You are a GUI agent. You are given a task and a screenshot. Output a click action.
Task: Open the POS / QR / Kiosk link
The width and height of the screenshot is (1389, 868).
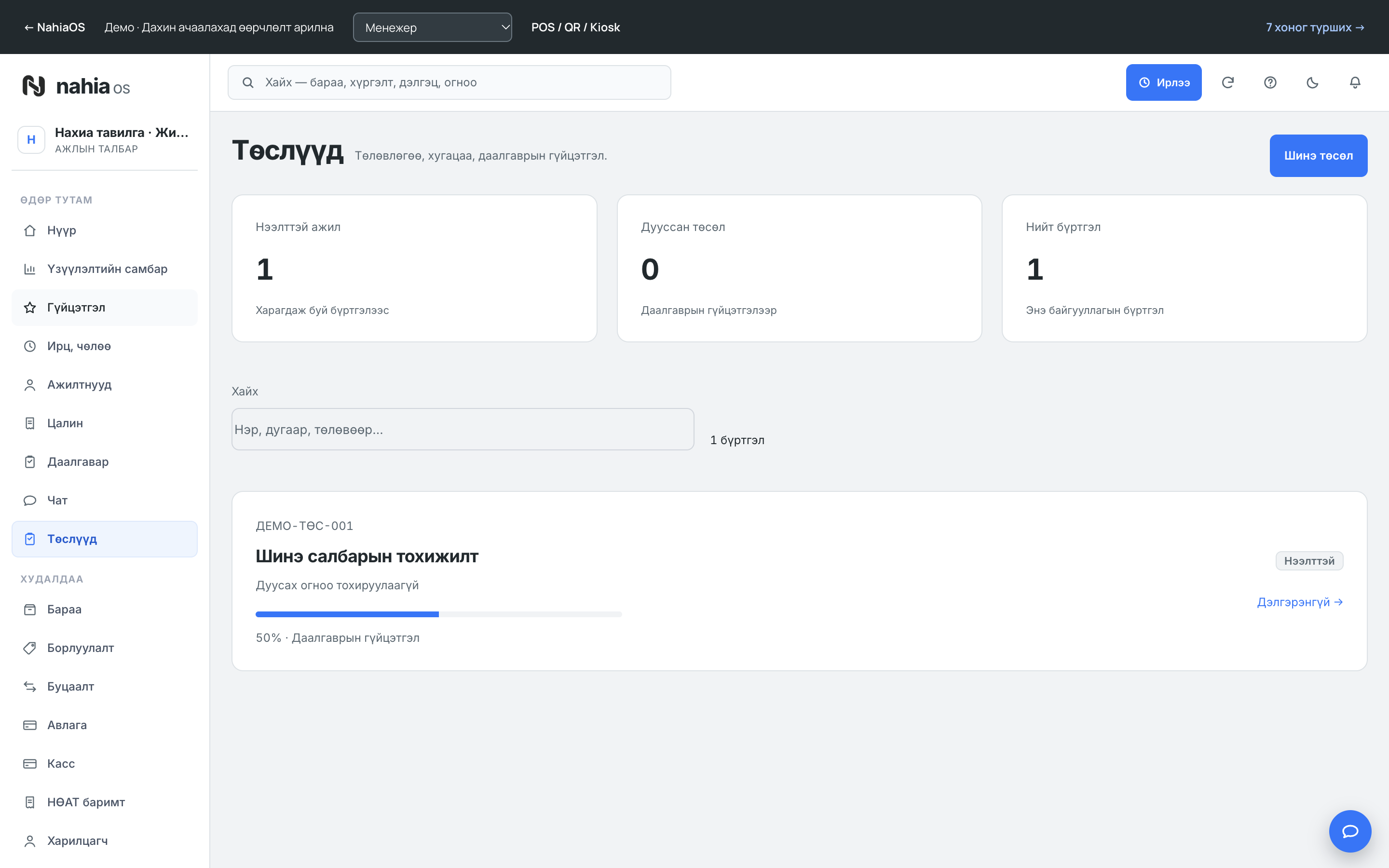[576, 27]
